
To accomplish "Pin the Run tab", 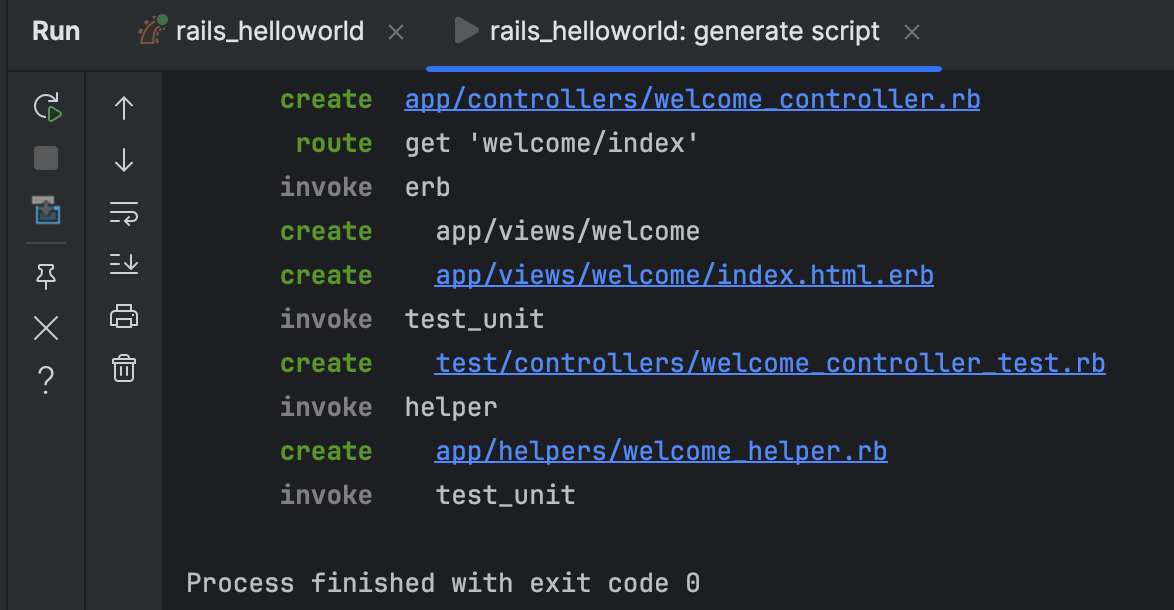I will tap(46, 277).
